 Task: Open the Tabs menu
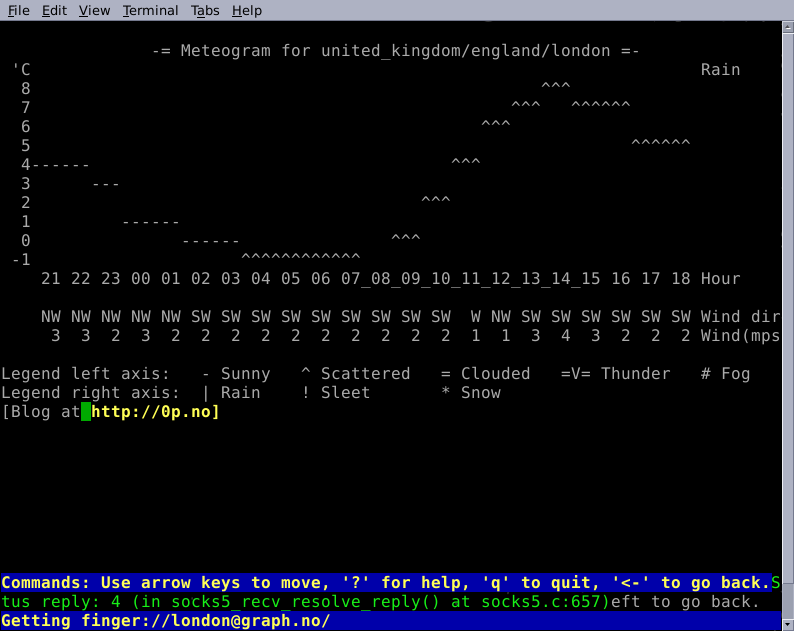click(205, 10)
